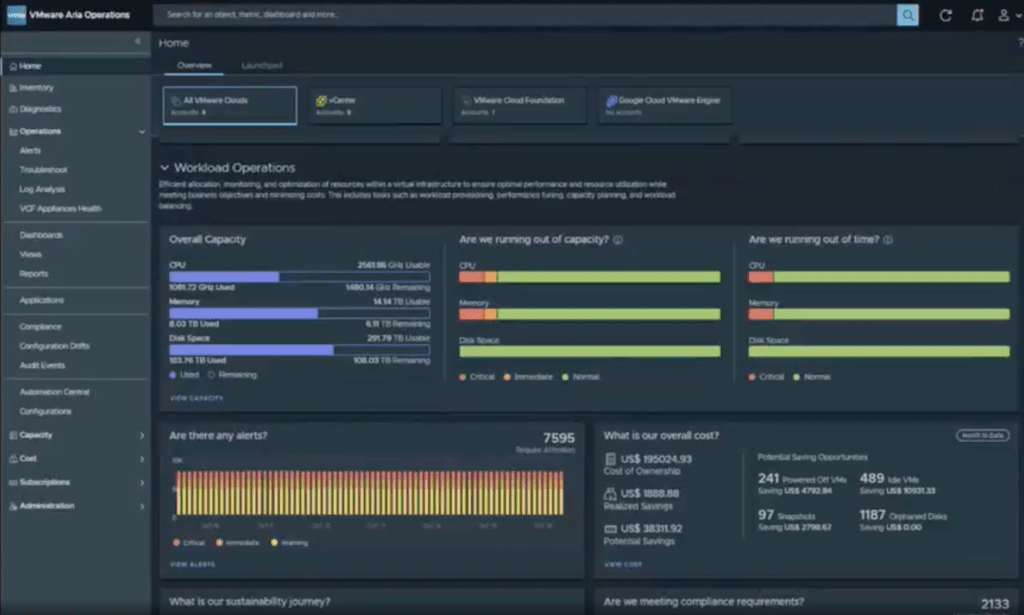The width and height of the screenshot is (1024, 615).
Task: Click the refresh icon in top bar
Action: [945, 15]
